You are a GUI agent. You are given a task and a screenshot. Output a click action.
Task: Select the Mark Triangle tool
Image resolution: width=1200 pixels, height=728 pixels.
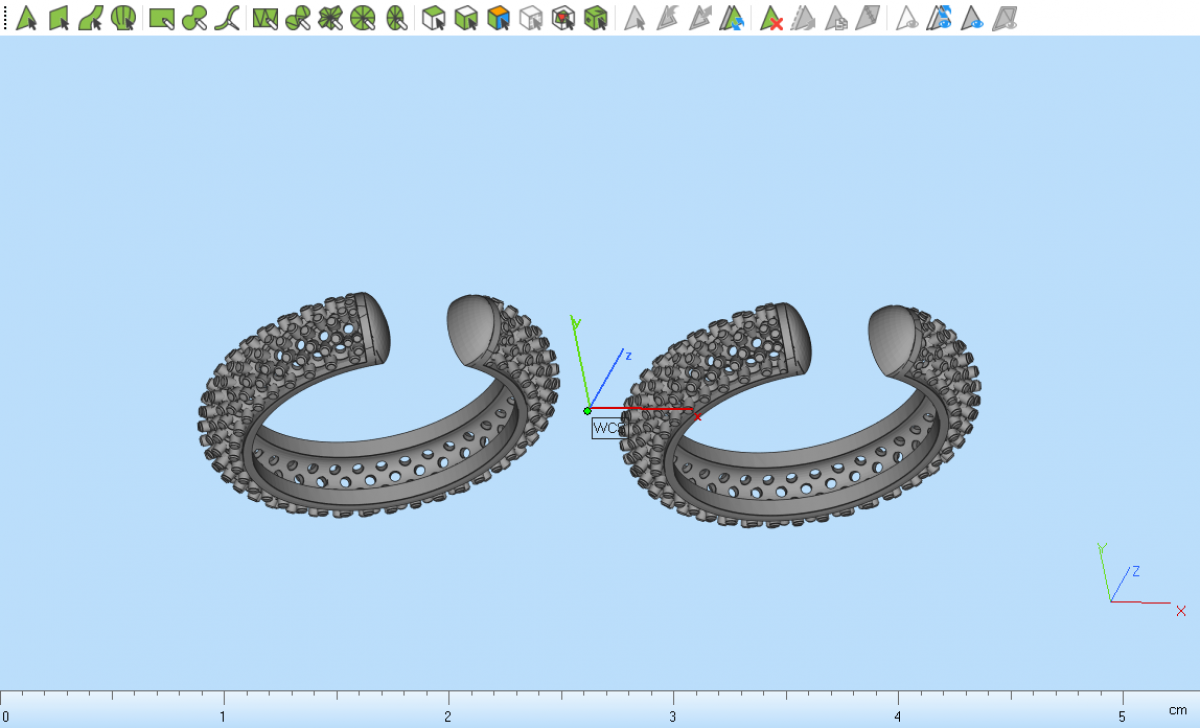[x=27, y=17]
